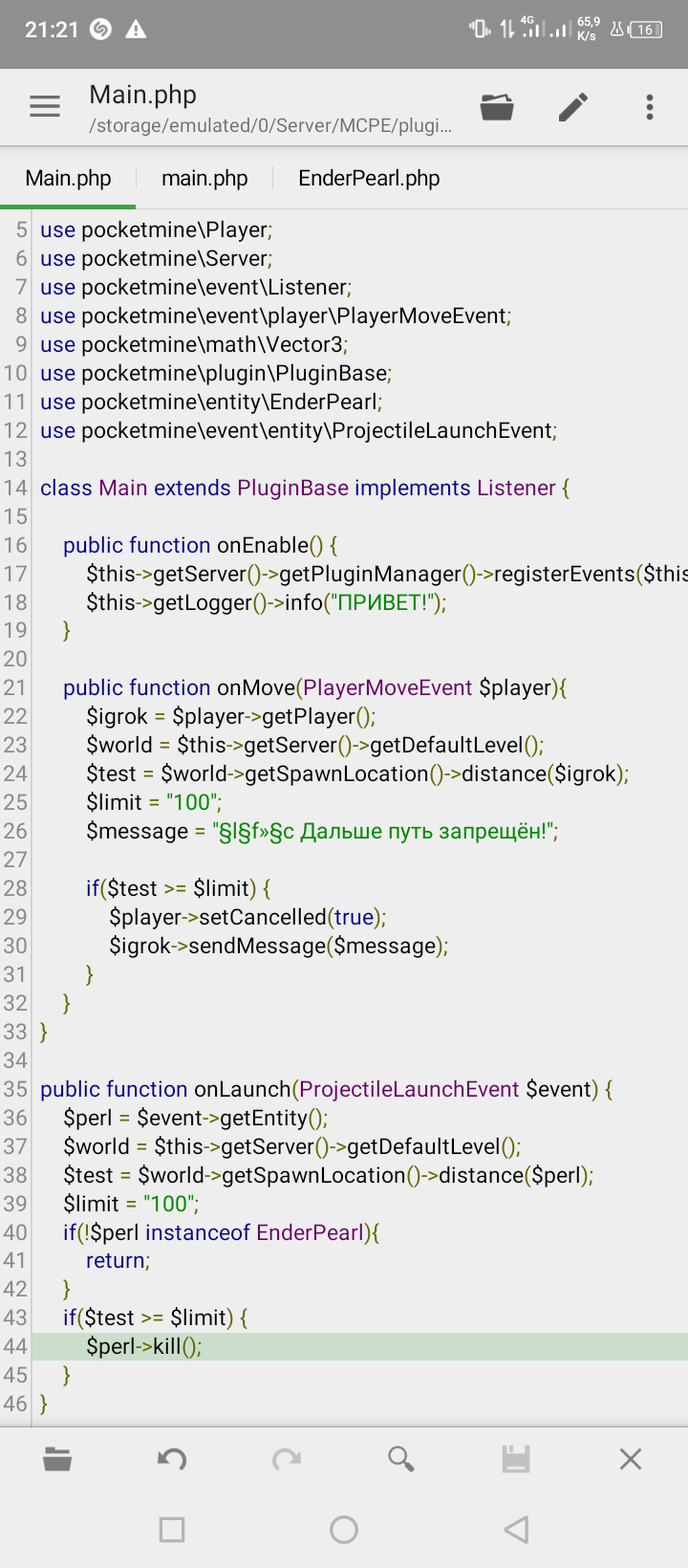This screenshot has width=688, height=1568.
Task: Switch to the lowercase main.php tab
Action: [204, 179]
